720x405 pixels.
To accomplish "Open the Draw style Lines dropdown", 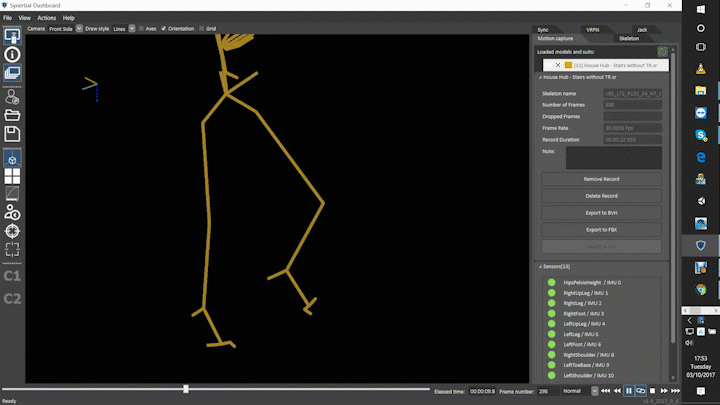I will (x=132, y=28).
